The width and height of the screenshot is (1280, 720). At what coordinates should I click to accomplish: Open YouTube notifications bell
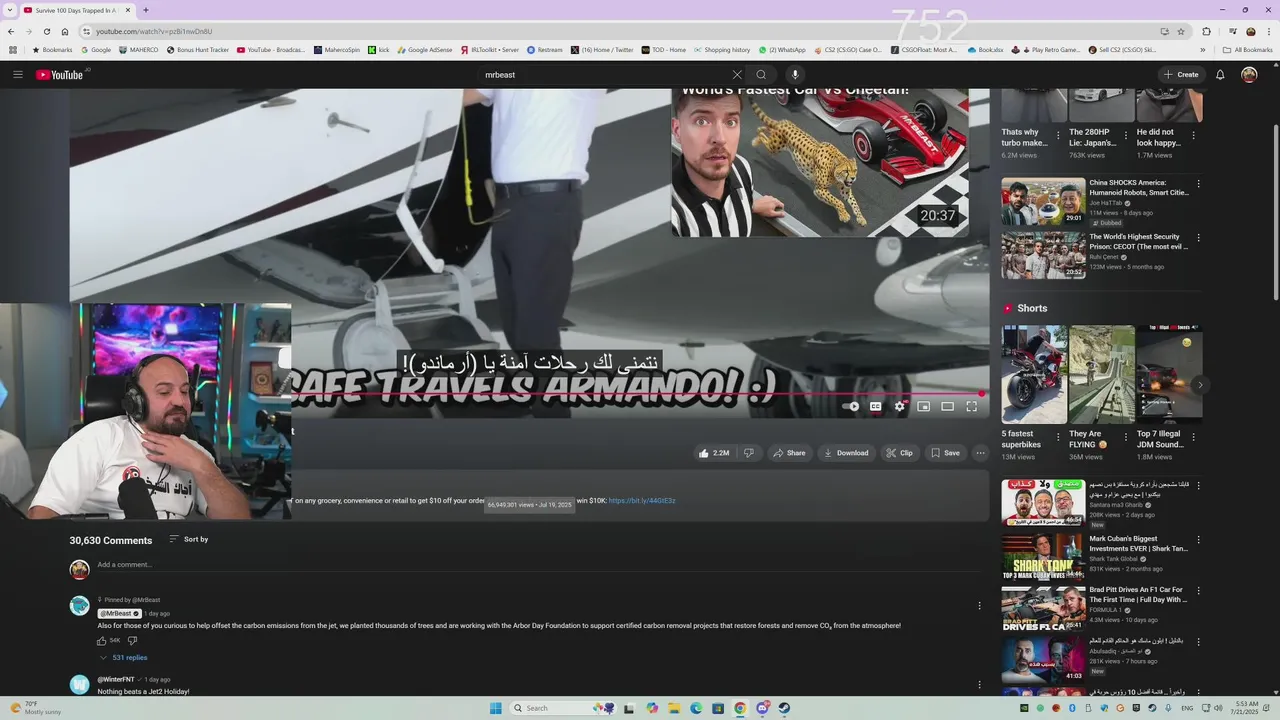click(x=1220, y=75)
